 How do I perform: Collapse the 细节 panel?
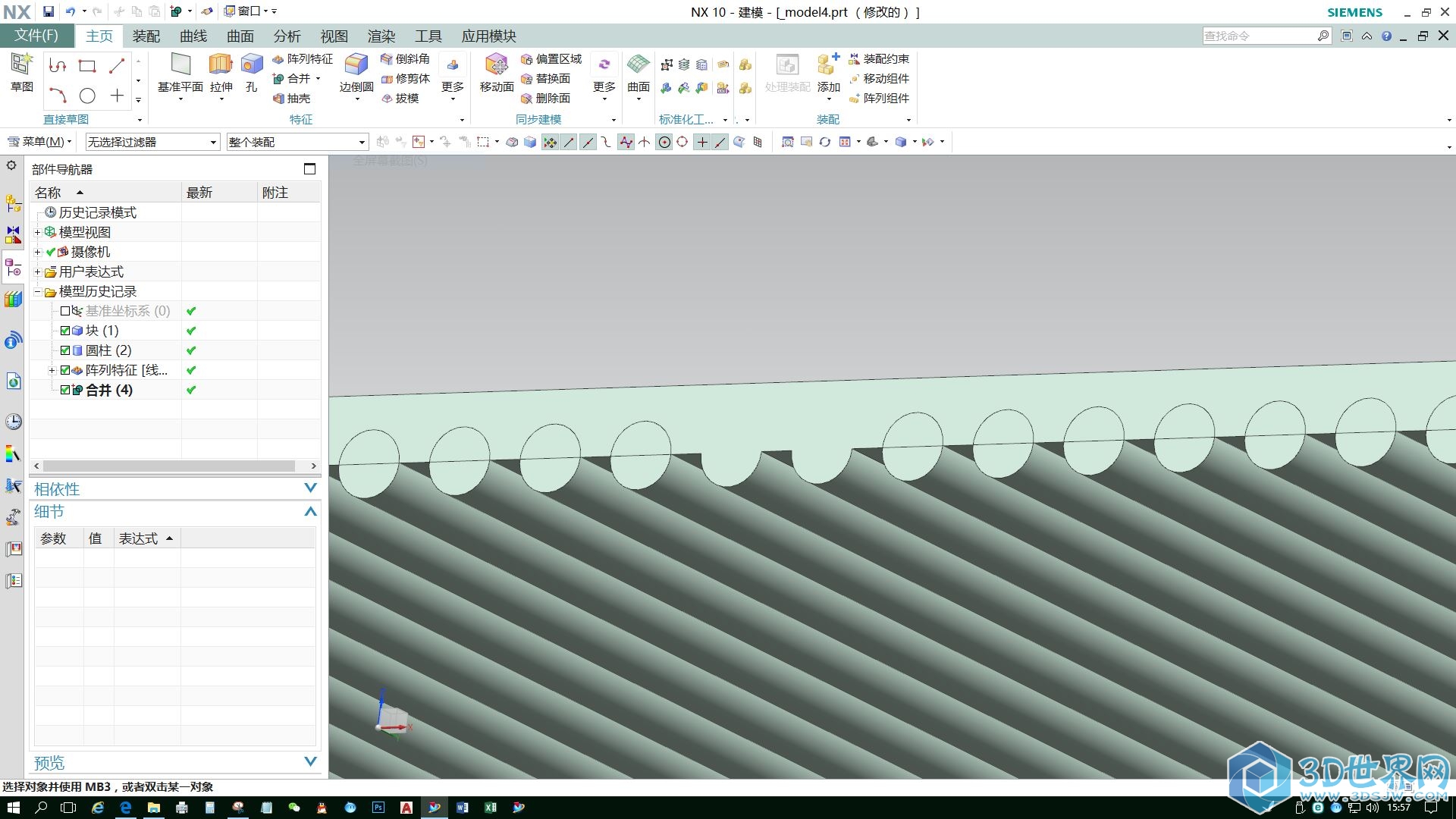click(x=310, y=512)
